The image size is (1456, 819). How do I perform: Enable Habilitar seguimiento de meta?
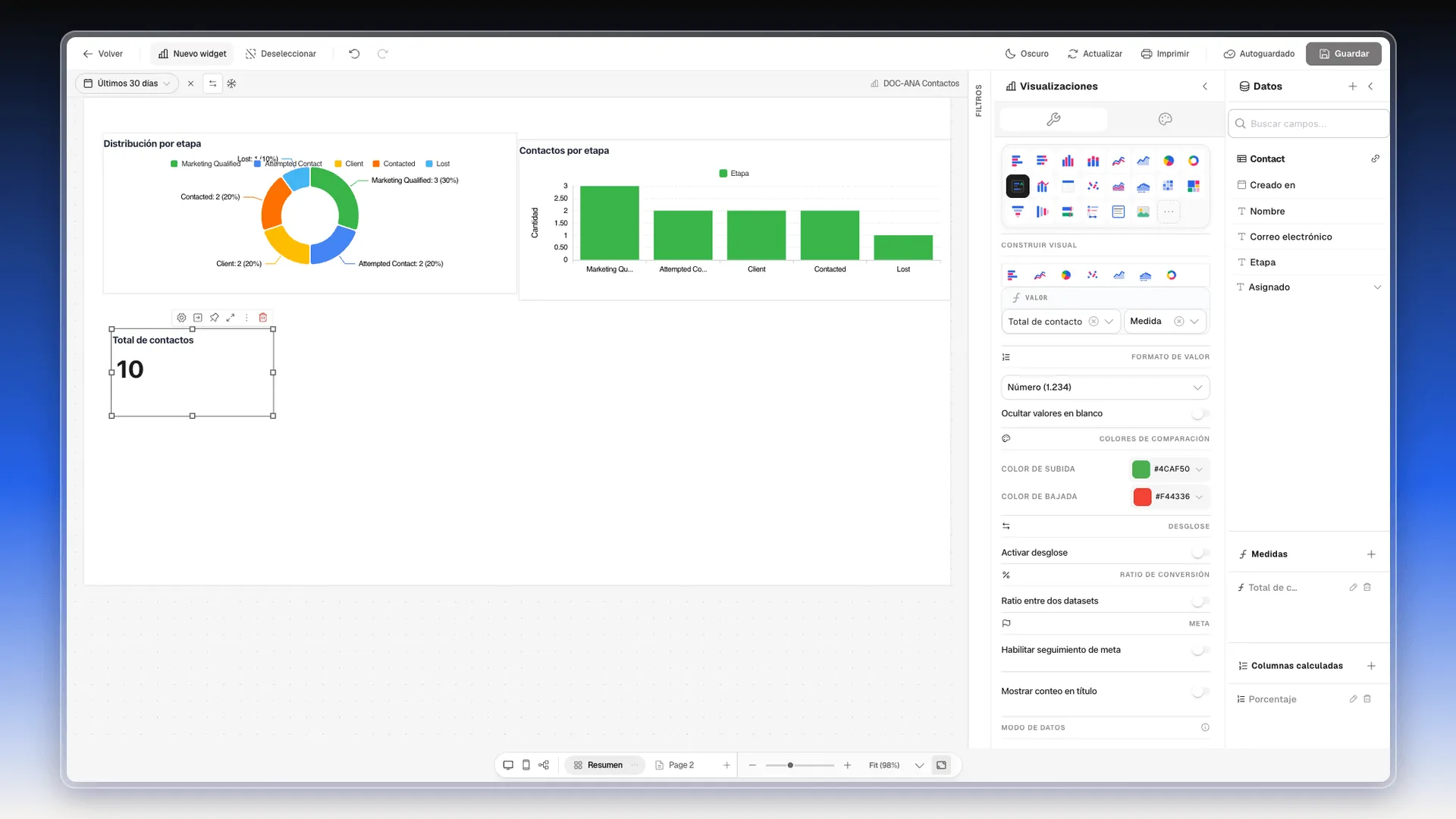click(1199, 650)
